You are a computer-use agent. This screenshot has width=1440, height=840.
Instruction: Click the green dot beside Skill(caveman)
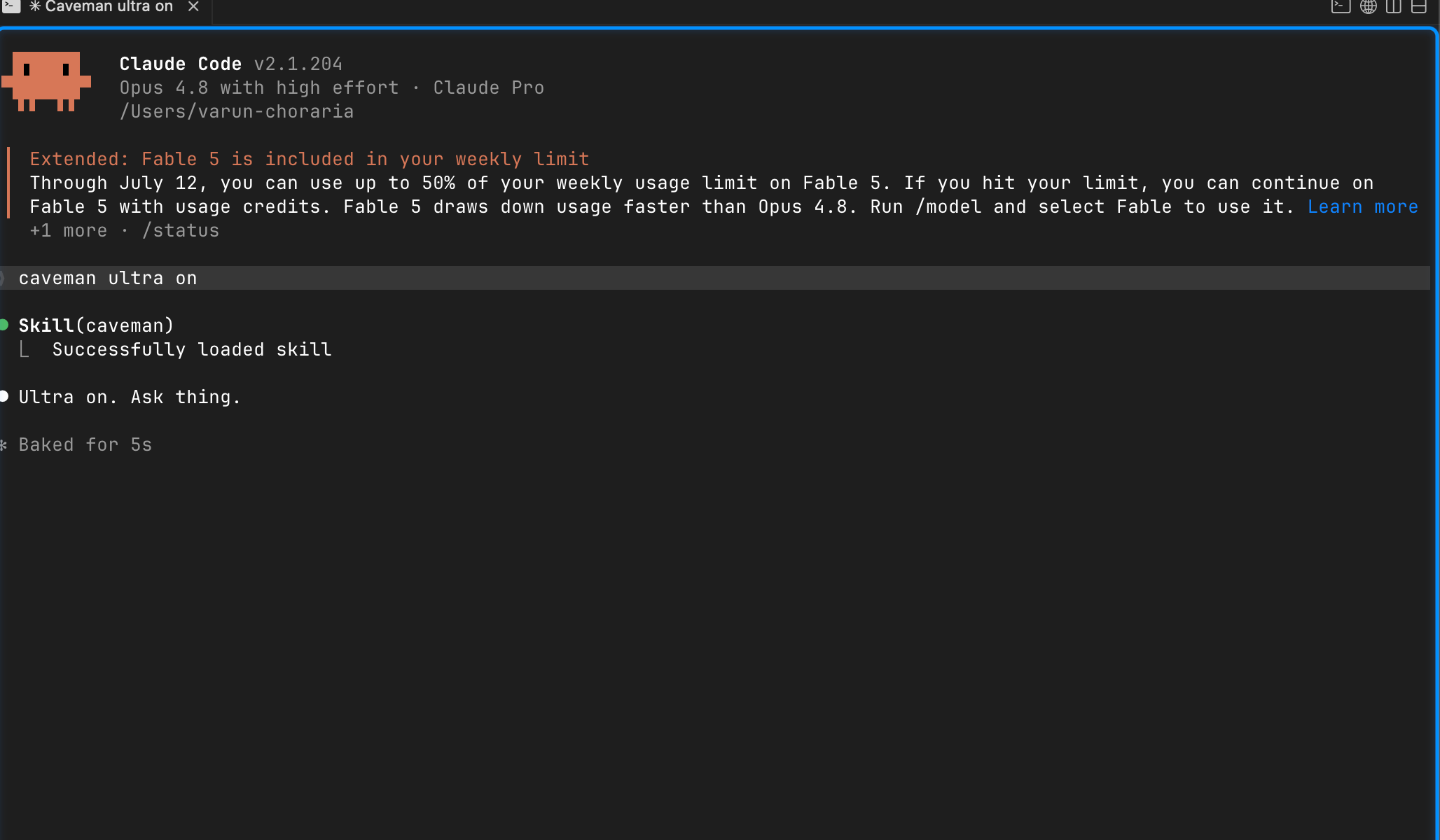click(x=4, y=325)
